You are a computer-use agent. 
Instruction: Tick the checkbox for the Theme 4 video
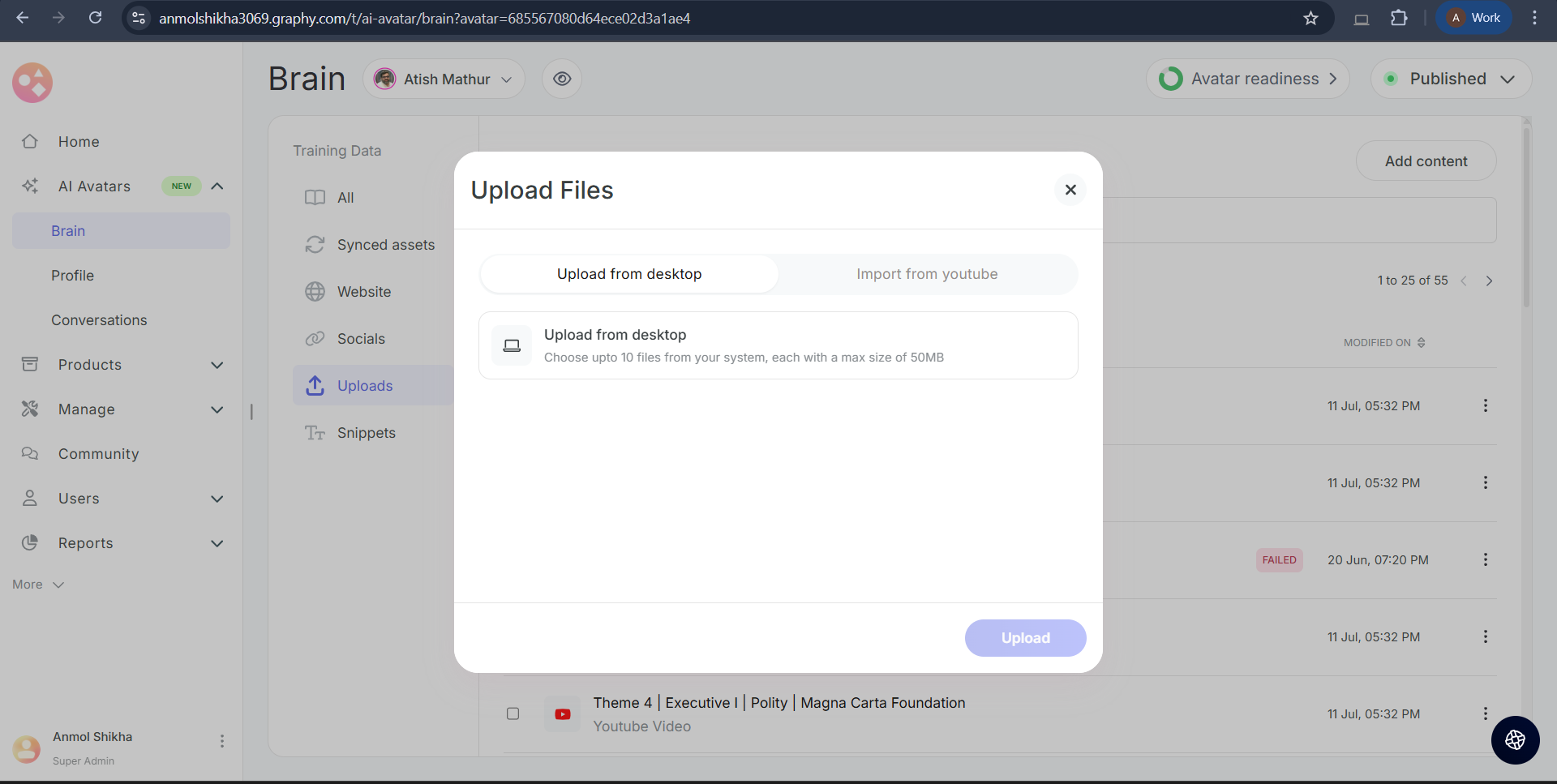tap(513, 713)
